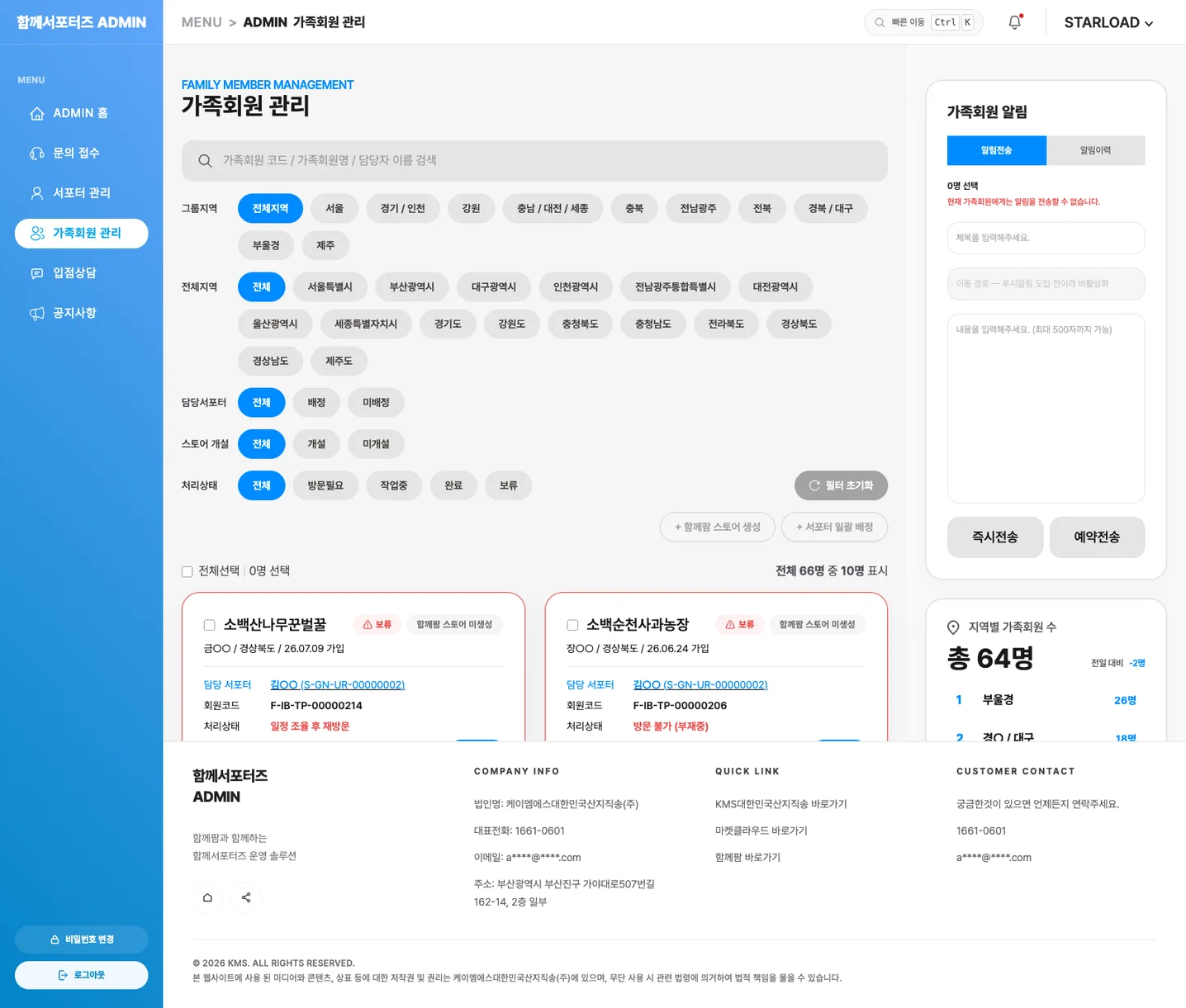Open ADMIN 홈 in the sidebar
This screenshot has height=1008, width=1186.
[81, 113]
